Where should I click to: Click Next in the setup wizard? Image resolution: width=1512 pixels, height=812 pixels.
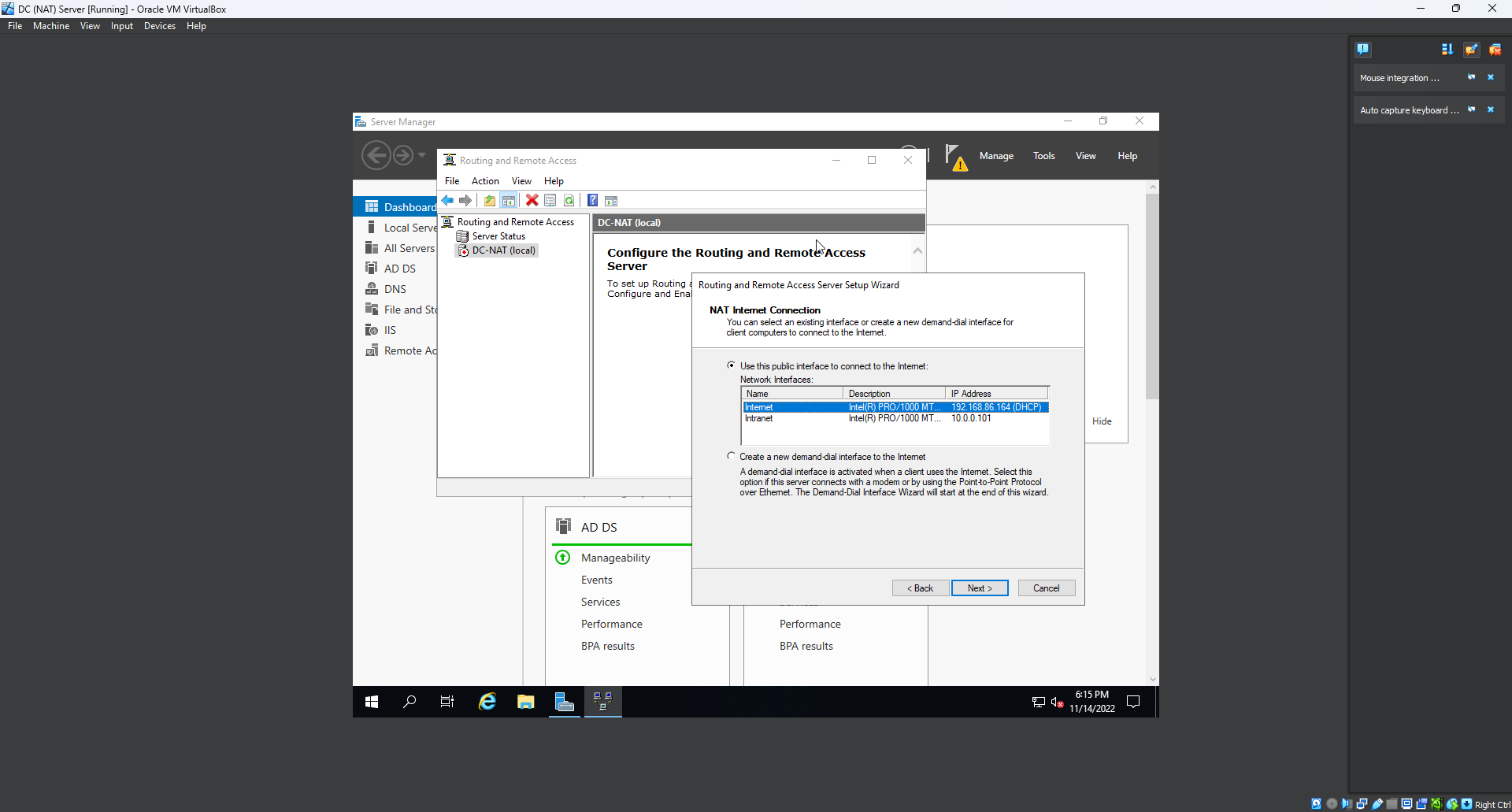pyautogui.click(x=980, y=588)
